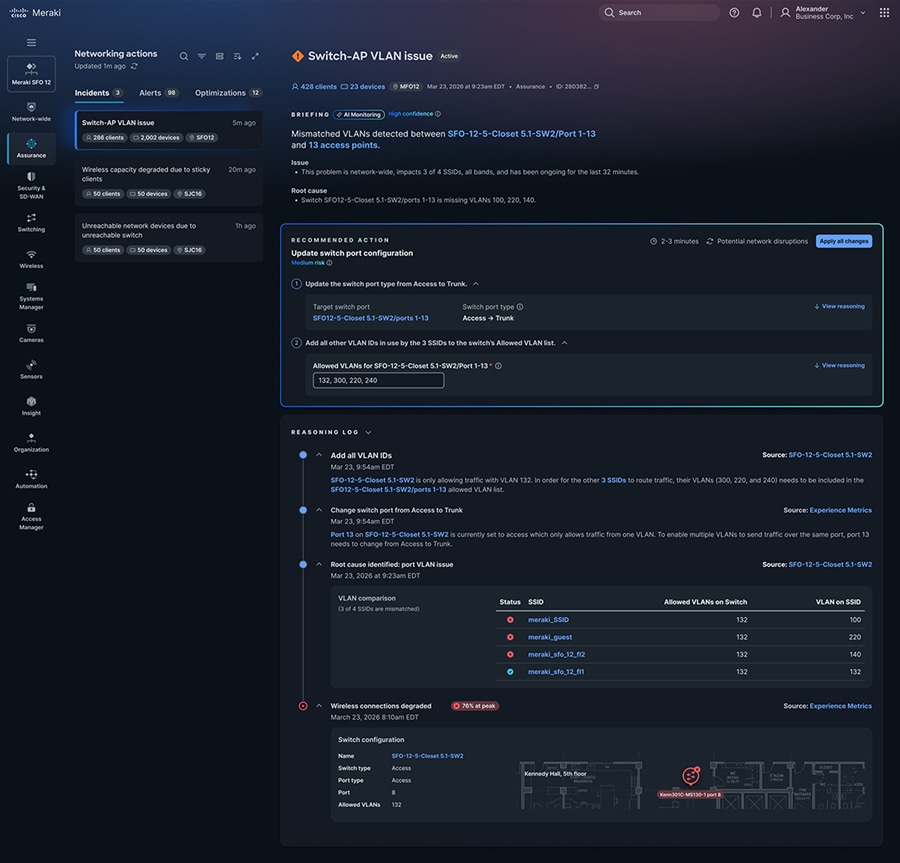Open Organization in sidebar
Image resolution: width=900 pixels, height=863 pixels.
point(31,443)
